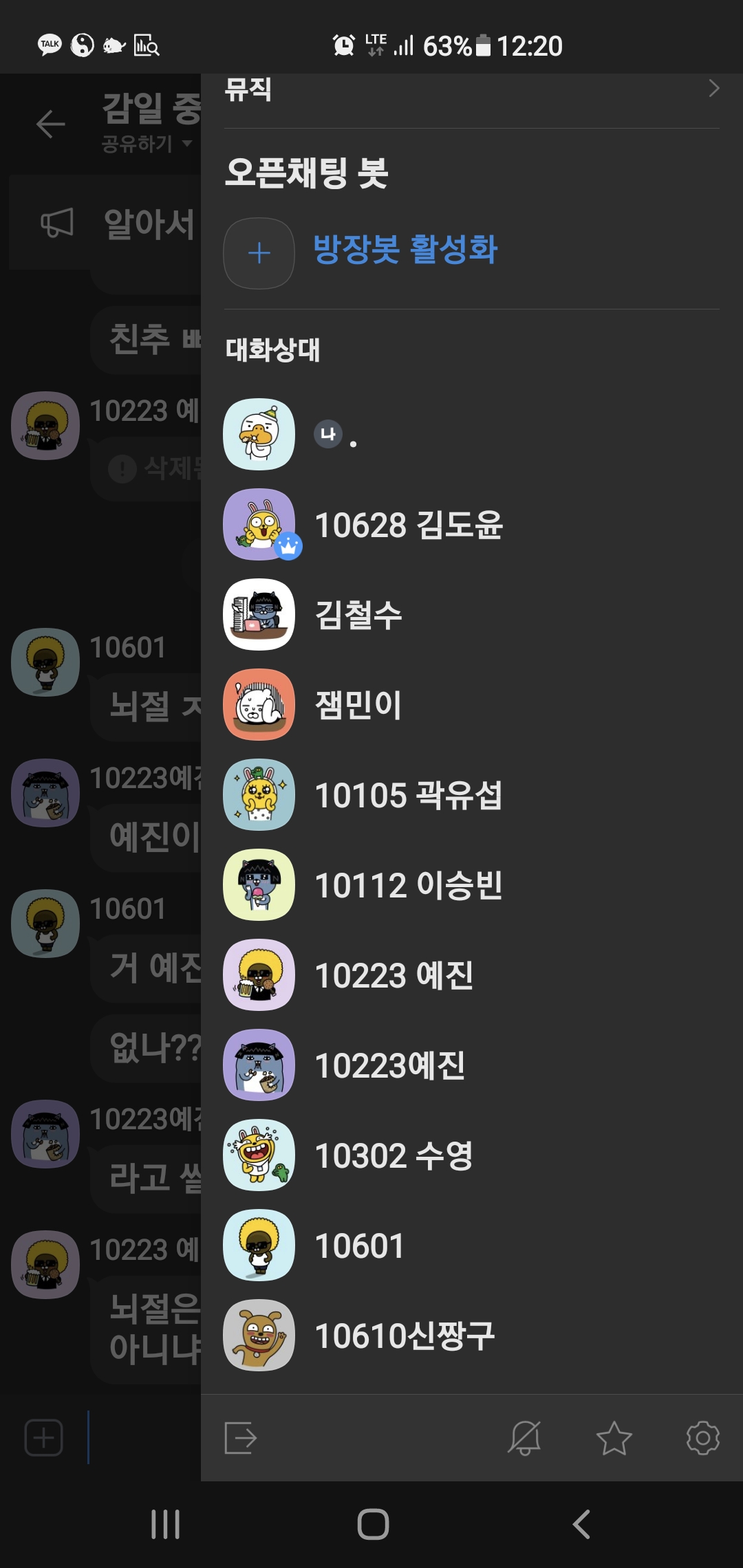The width and height of the screenshot is (743, 1568).
Task: Open 10628 김도윤 host profile
Action: 472,525
